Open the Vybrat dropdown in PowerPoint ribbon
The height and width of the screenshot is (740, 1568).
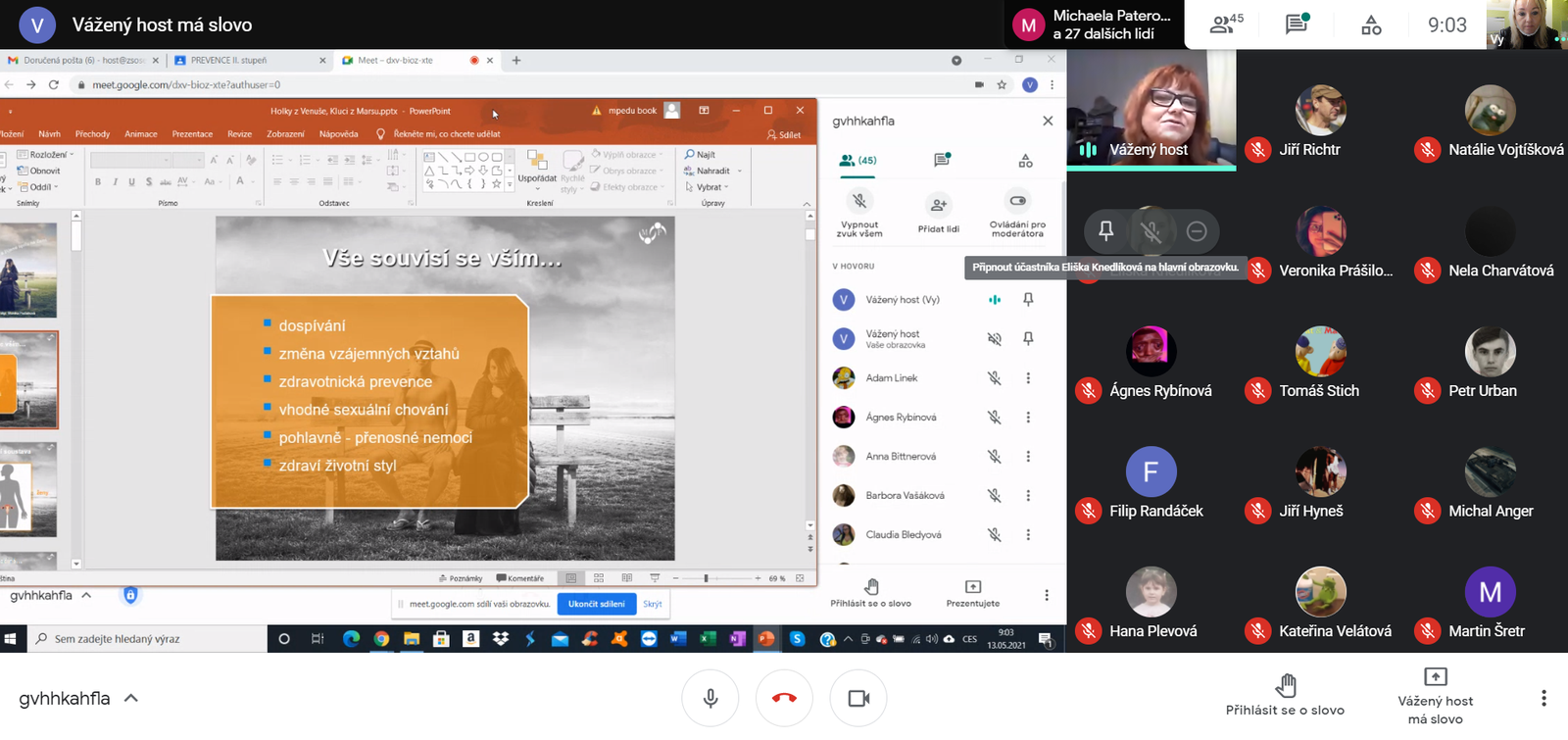click(706, 187)
